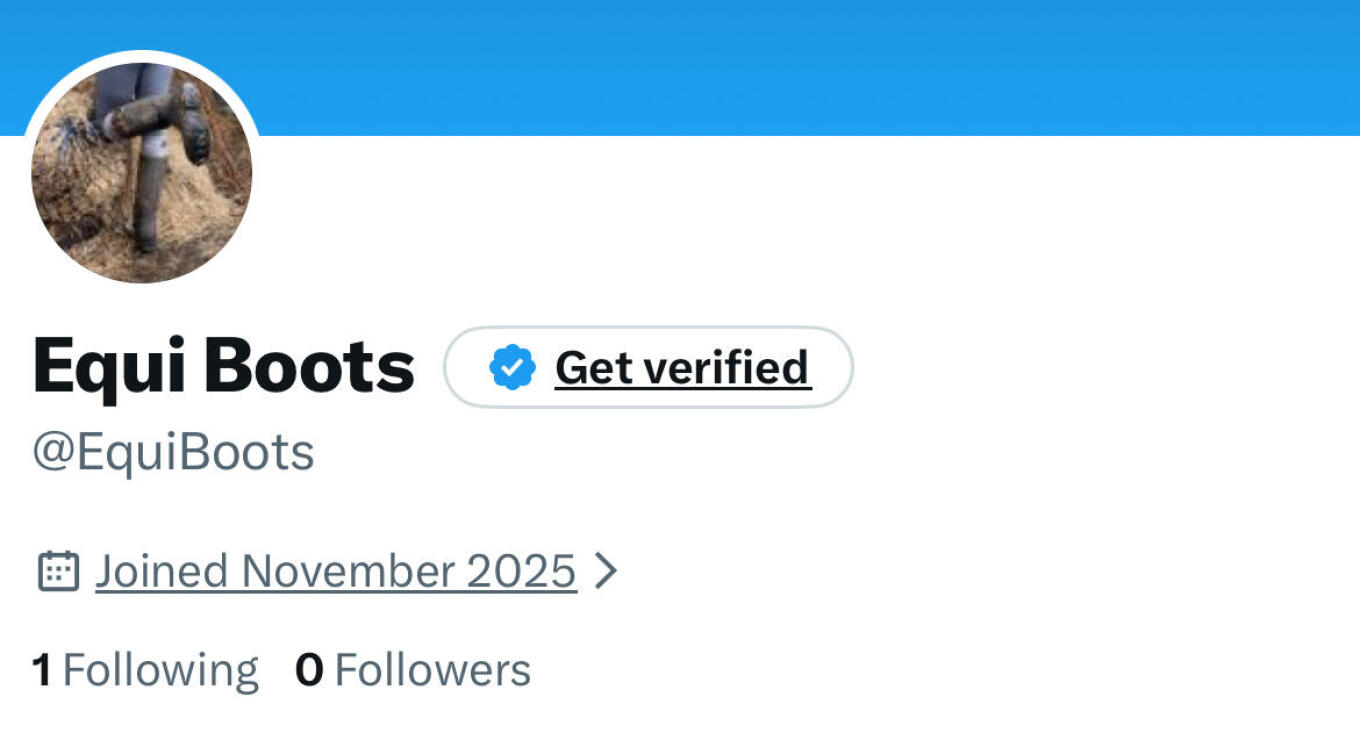Open the "Joined November 2025" link
Screen dimensions: 1360x740
tap(336, 571)
